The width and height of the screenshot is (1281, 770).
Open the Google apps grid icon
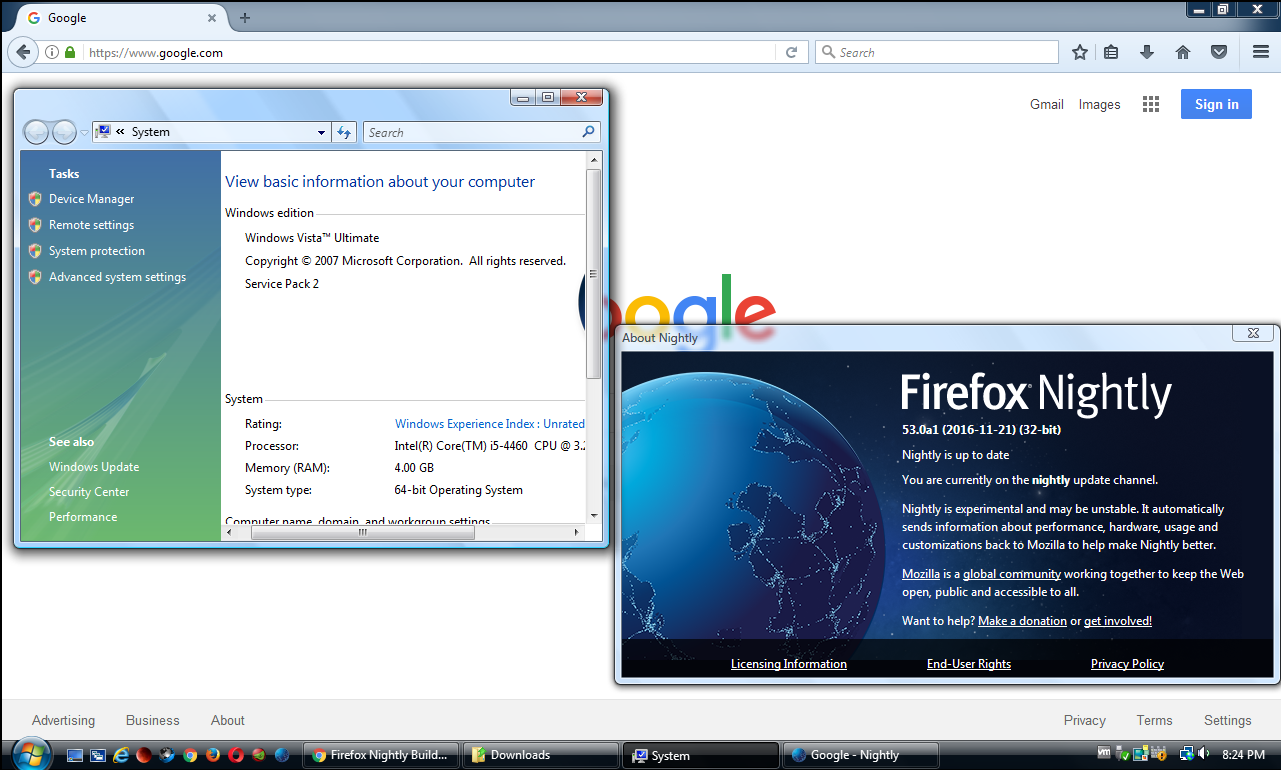pos(1151,104)
